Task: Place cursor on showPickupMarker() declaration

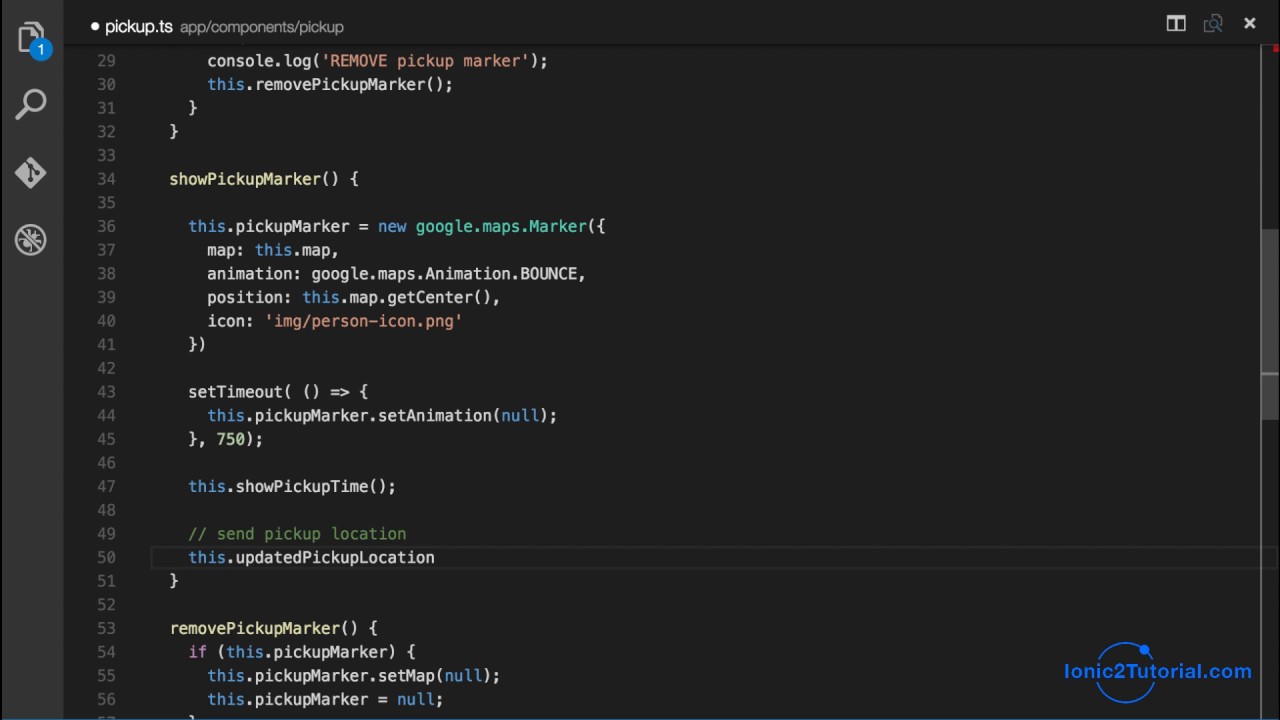Action: click(264, 179)
